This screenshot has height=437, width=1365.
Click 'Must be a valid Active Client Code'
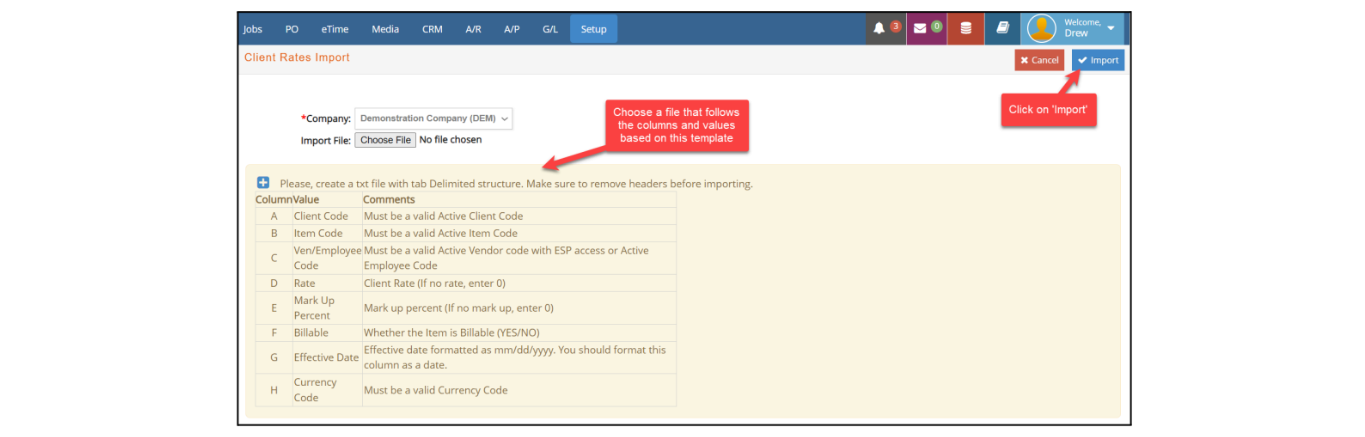(443, 216)
